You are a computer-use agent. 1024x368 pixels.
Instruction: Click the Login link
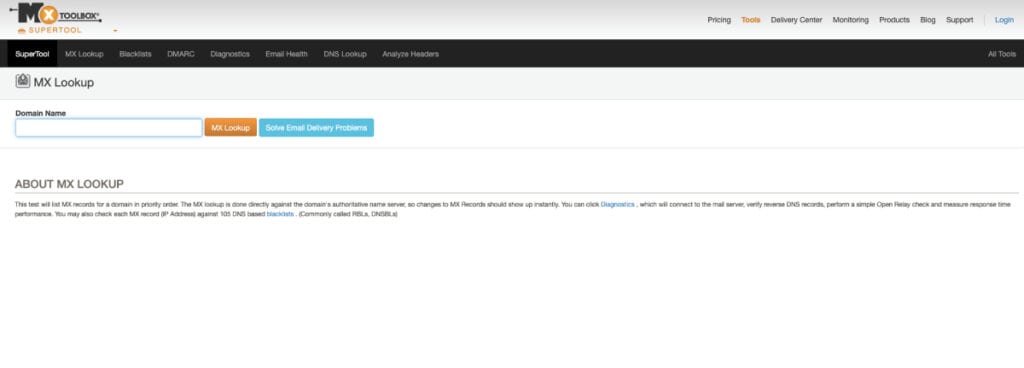(x=1004, y=20)
